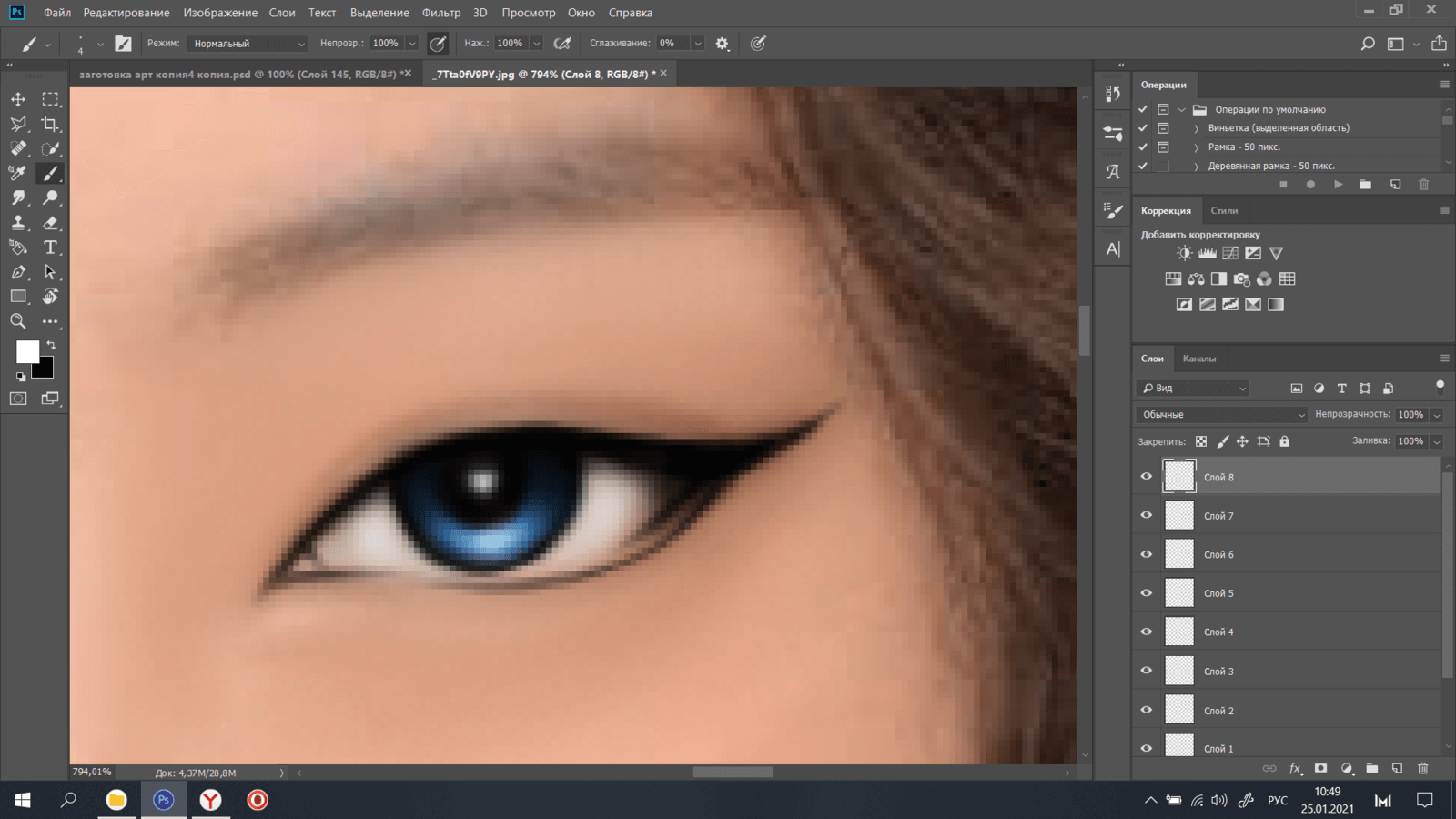This screenshot has width=1456, height=819.
Task: Open Непрозр. opacity dropdown arrow
Action: coord(412,44)
